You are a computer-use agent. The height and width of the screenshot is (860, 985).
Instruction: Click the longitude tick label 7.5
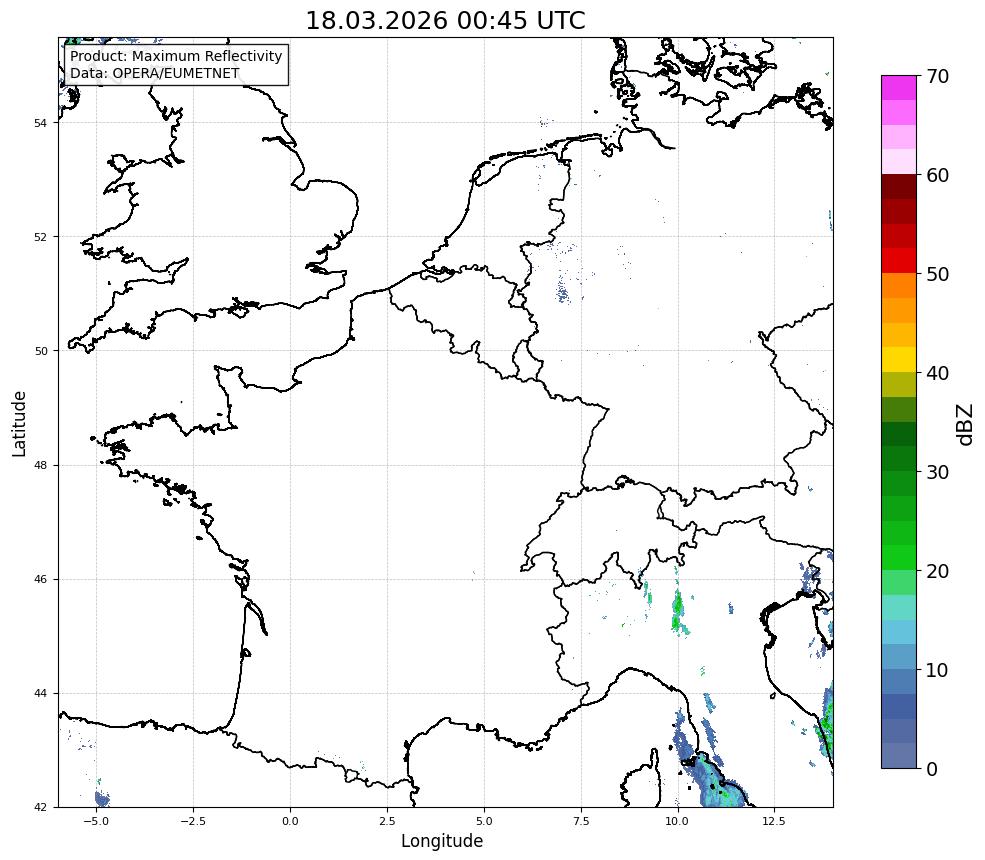tap(581, 821)
